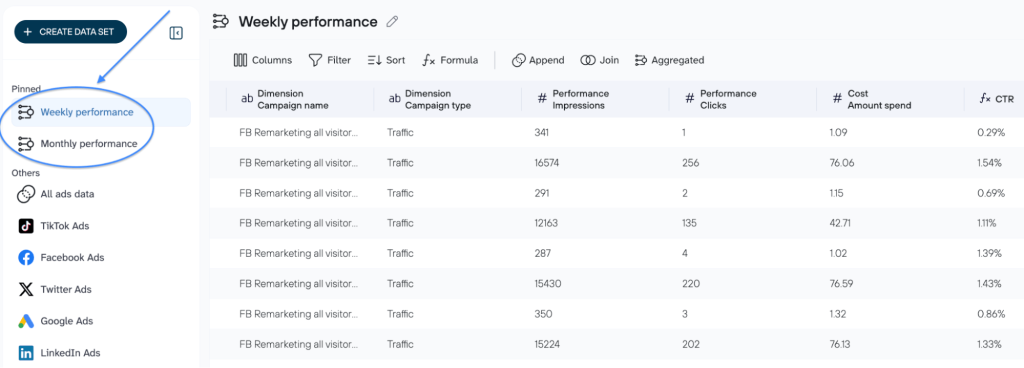This screenshot has height=368, width=1024.
Task: Click the Google Ads logo icon
Action: (26, 321)
